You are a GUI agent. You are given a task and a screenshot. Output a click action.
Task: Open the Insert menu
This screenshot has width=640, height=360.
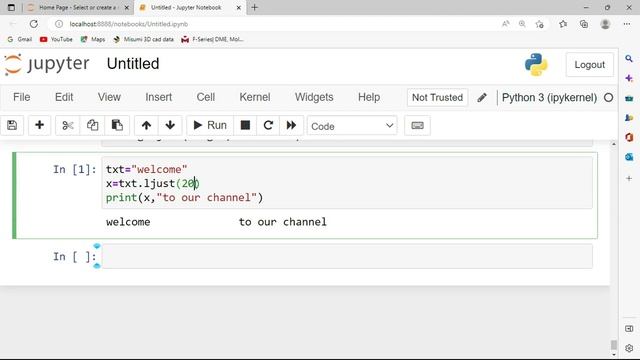pyautogui.click(x=158, y=97)
